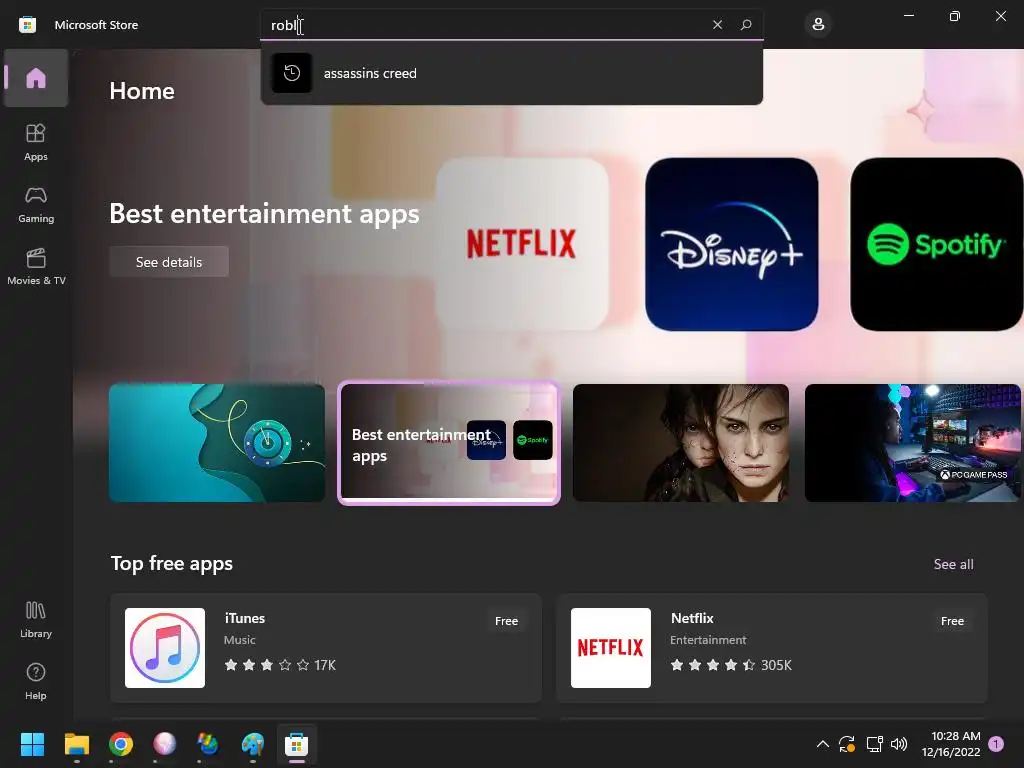Image resolution: width=1024 pixels, height=768 pixels.
Task: Open the user account profile icon
Action: (818, 25)
